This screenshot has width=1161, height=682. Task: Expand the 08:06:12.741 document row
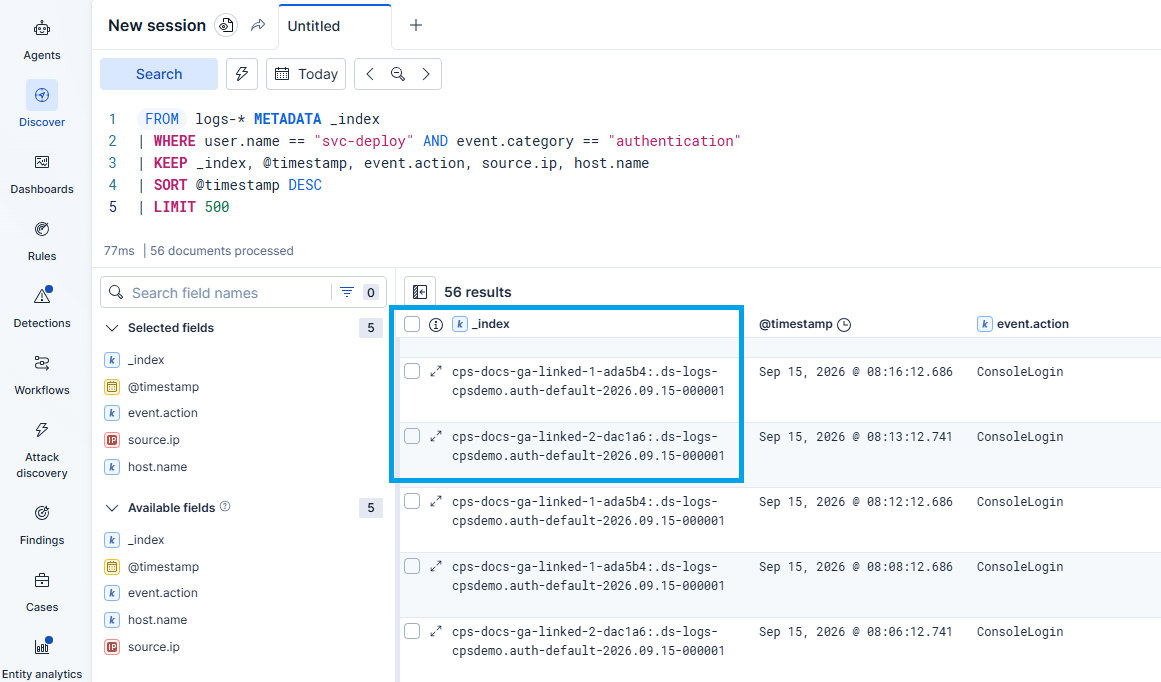click(436, 632)
